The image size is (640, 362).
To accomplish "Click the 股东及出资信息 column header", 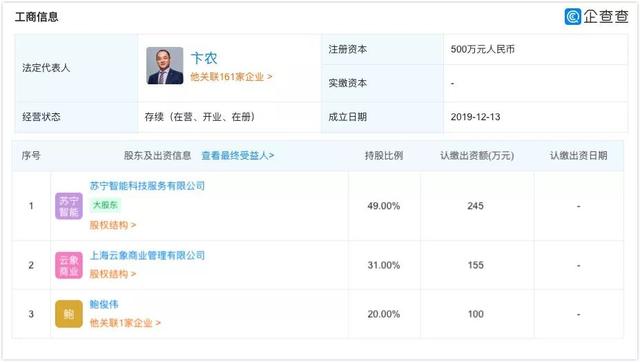I will pos(158,155).
